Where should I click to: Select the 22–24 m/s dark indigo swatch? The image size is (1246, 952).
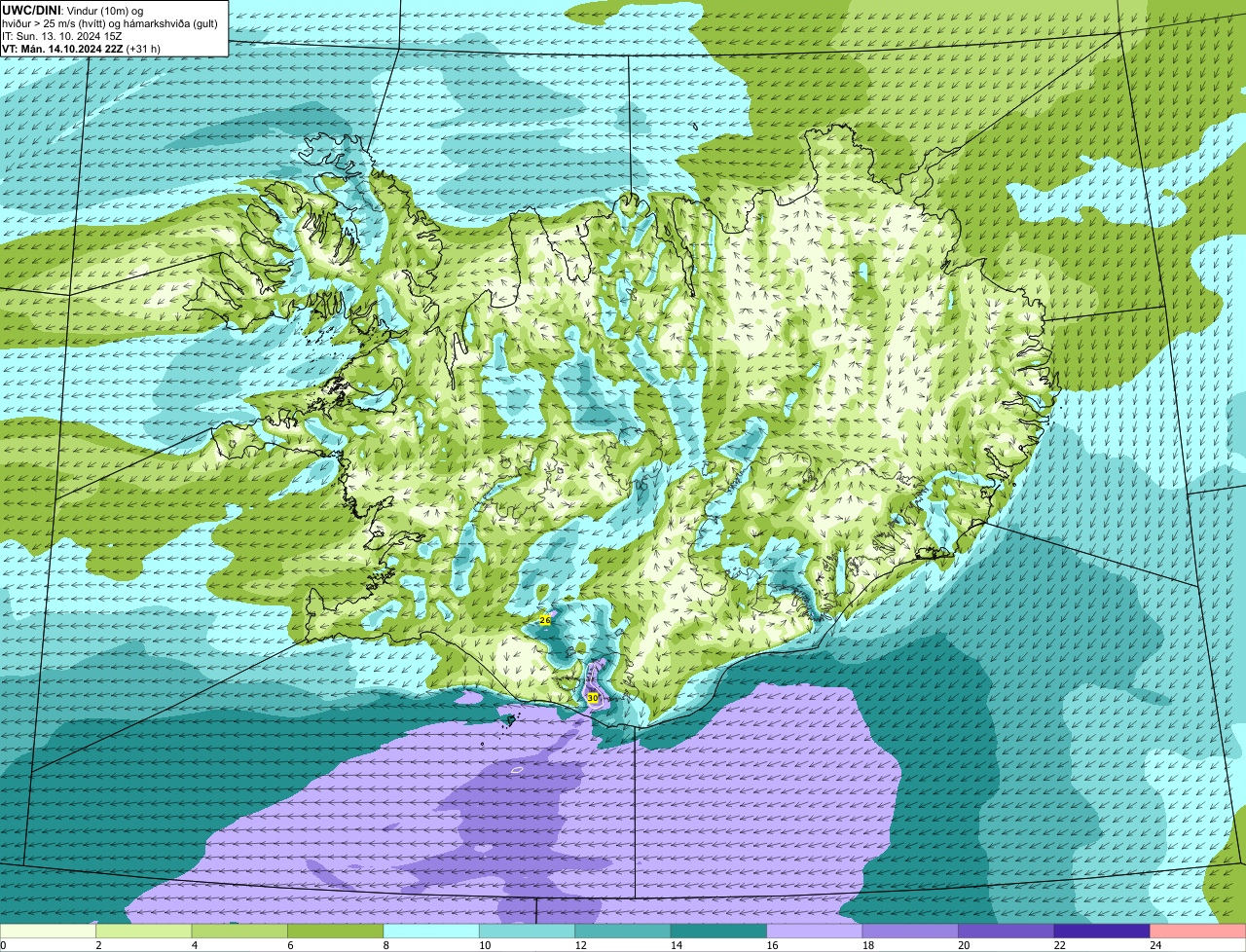pos(1103,932)
